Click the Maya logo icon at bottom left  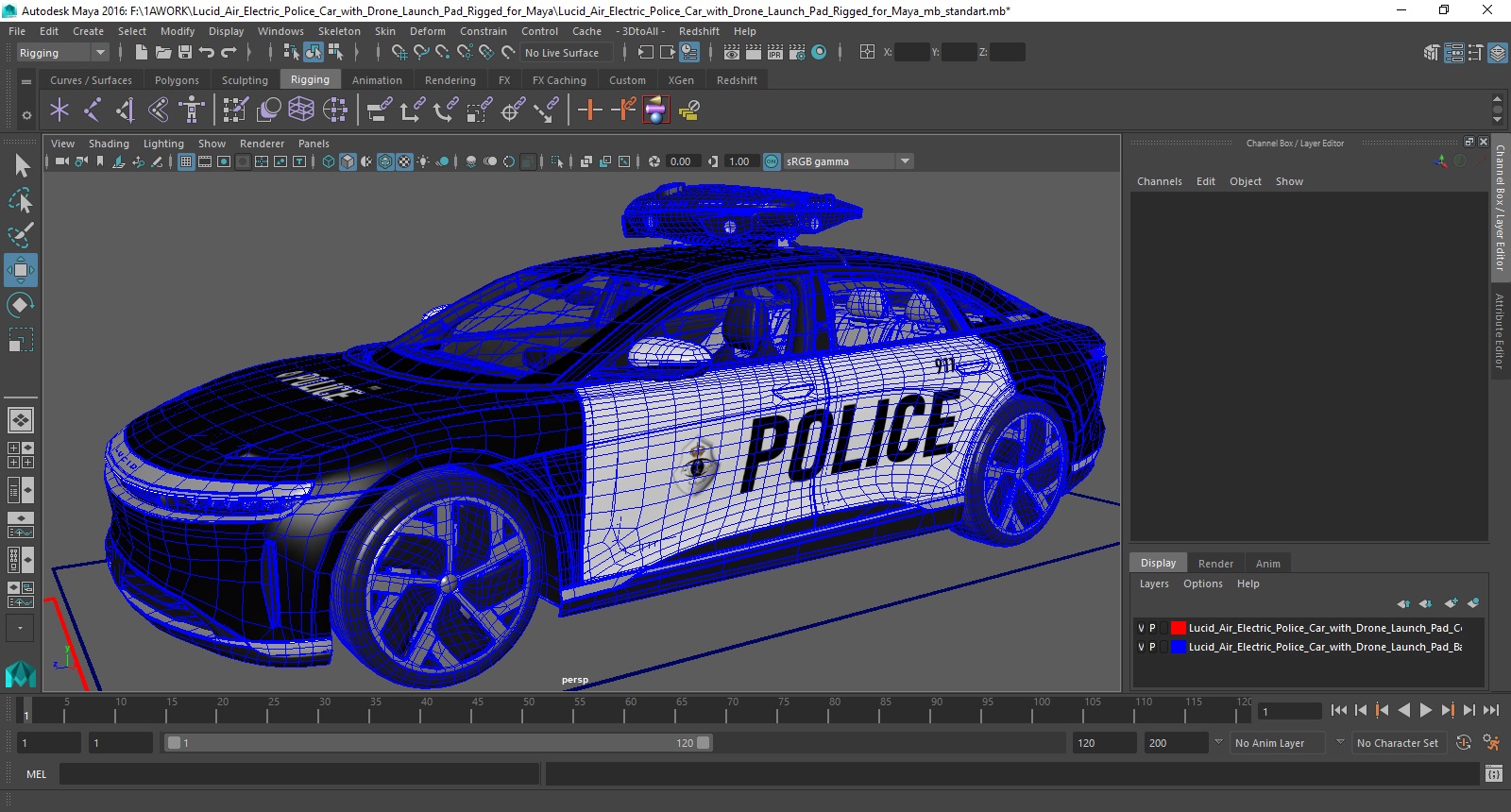coord(21,673)
